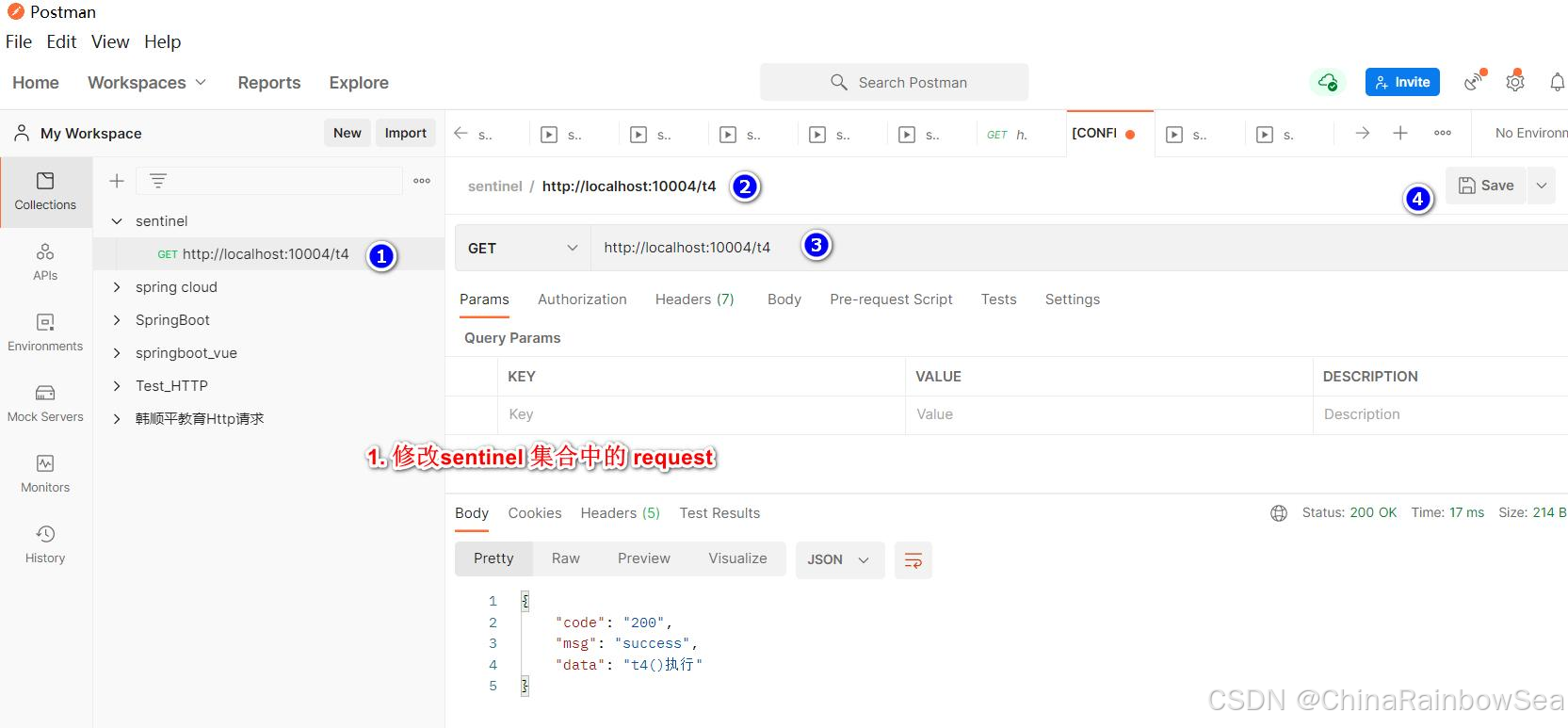The image size is (1568, 728).
Task: Expand the SpringBoot collection
Action: click(x=117, y=320)
